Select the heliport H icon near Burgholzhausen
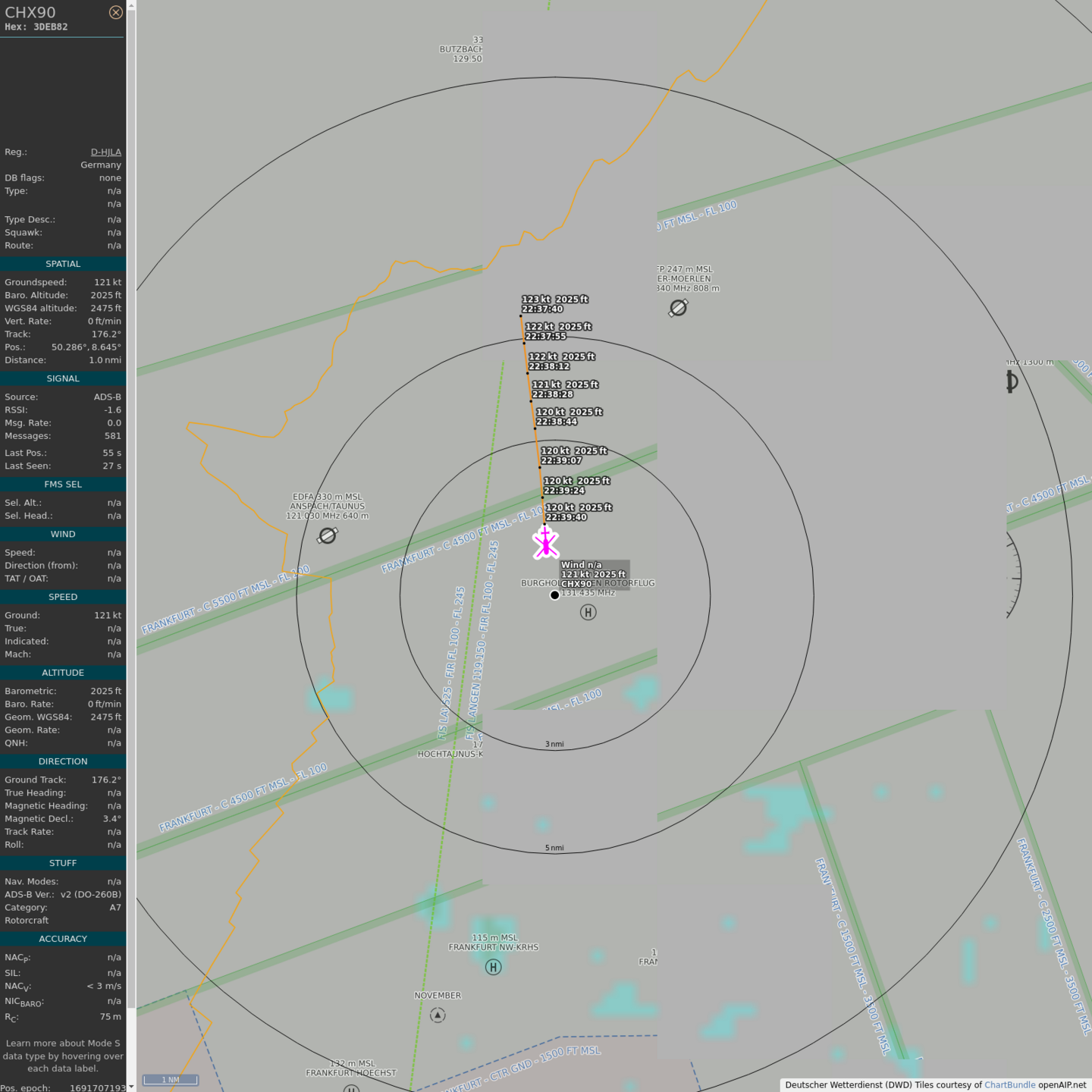1092x1092 pixels. coord(588,612)
